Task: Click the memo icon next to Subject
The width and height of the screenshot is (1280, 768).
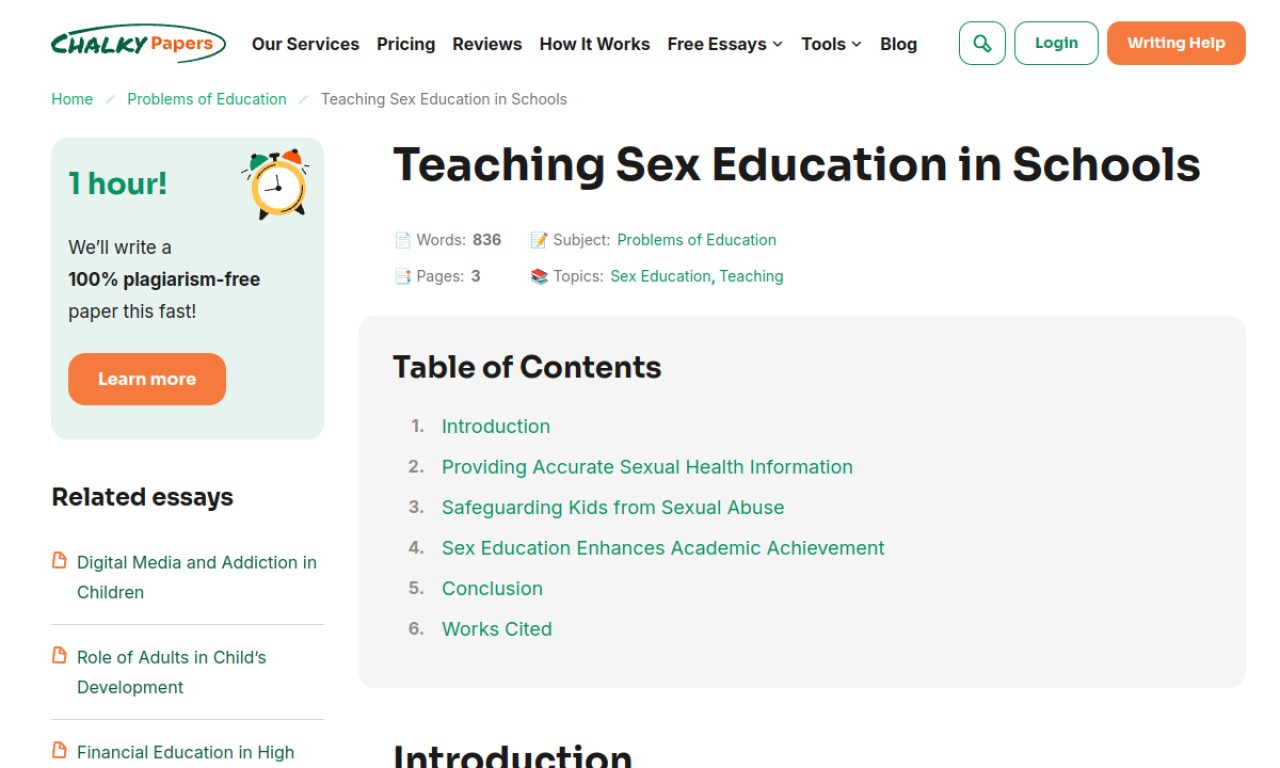Action: (x=539, y=240)
